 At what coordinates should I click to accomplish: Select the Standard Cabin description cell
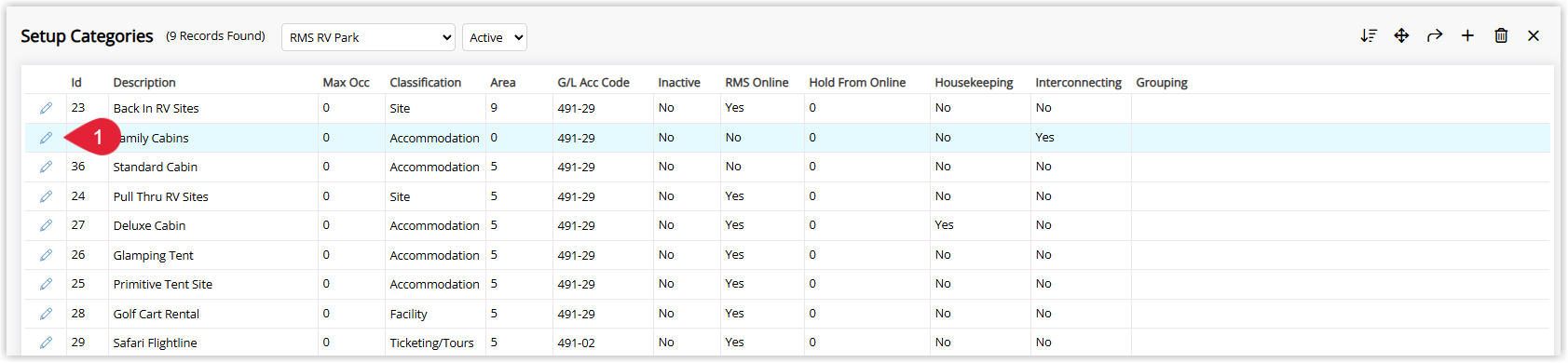coord(155,167)
